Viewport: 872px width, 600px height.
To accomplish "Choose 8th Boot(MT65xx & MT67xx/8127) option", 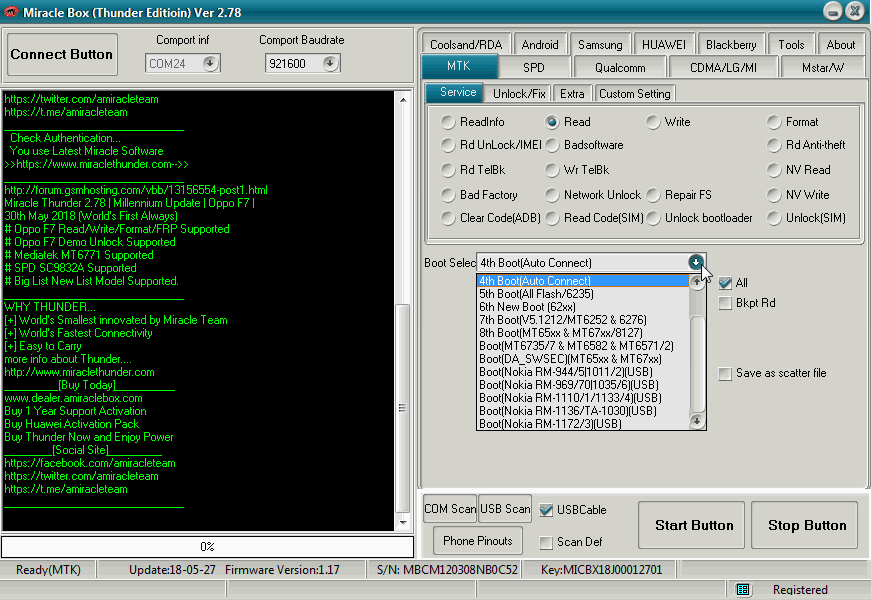I will 583,333.
